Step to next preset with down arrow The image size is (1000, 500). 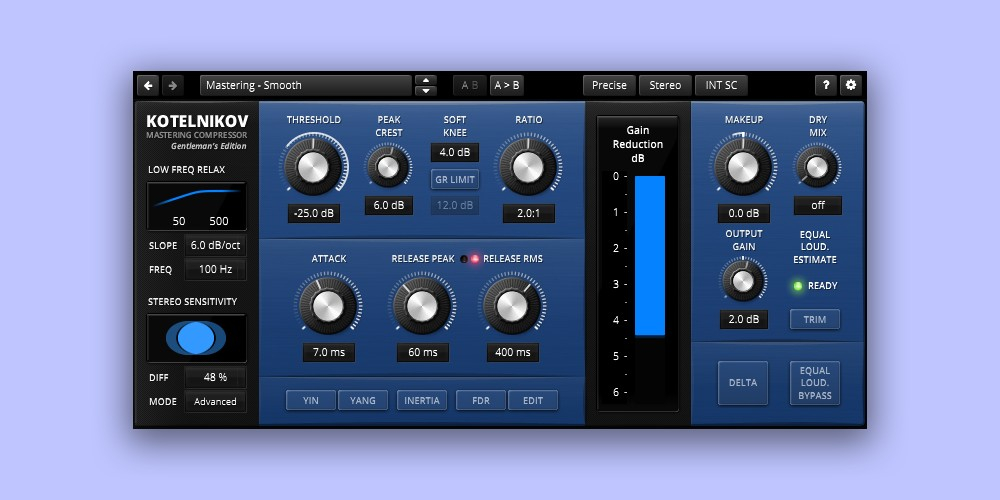425,91
